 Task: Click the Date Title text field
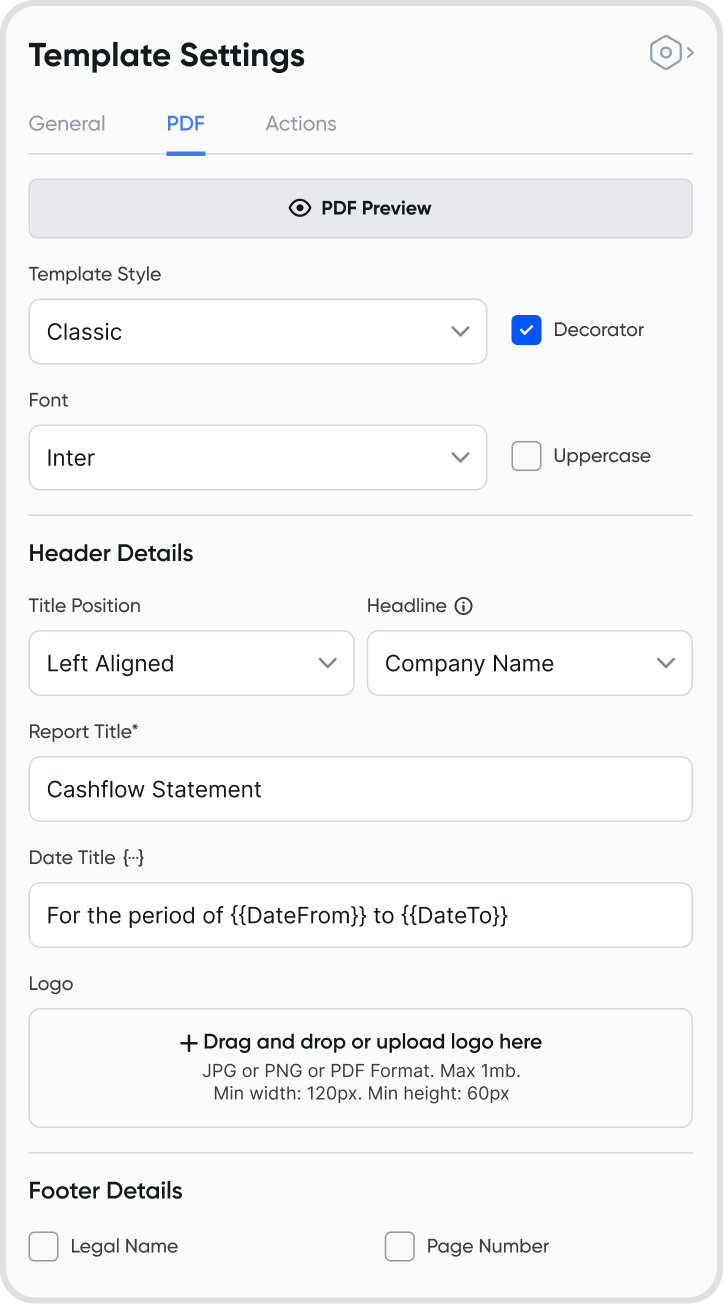pyautogui.click(x=360, y=915)
